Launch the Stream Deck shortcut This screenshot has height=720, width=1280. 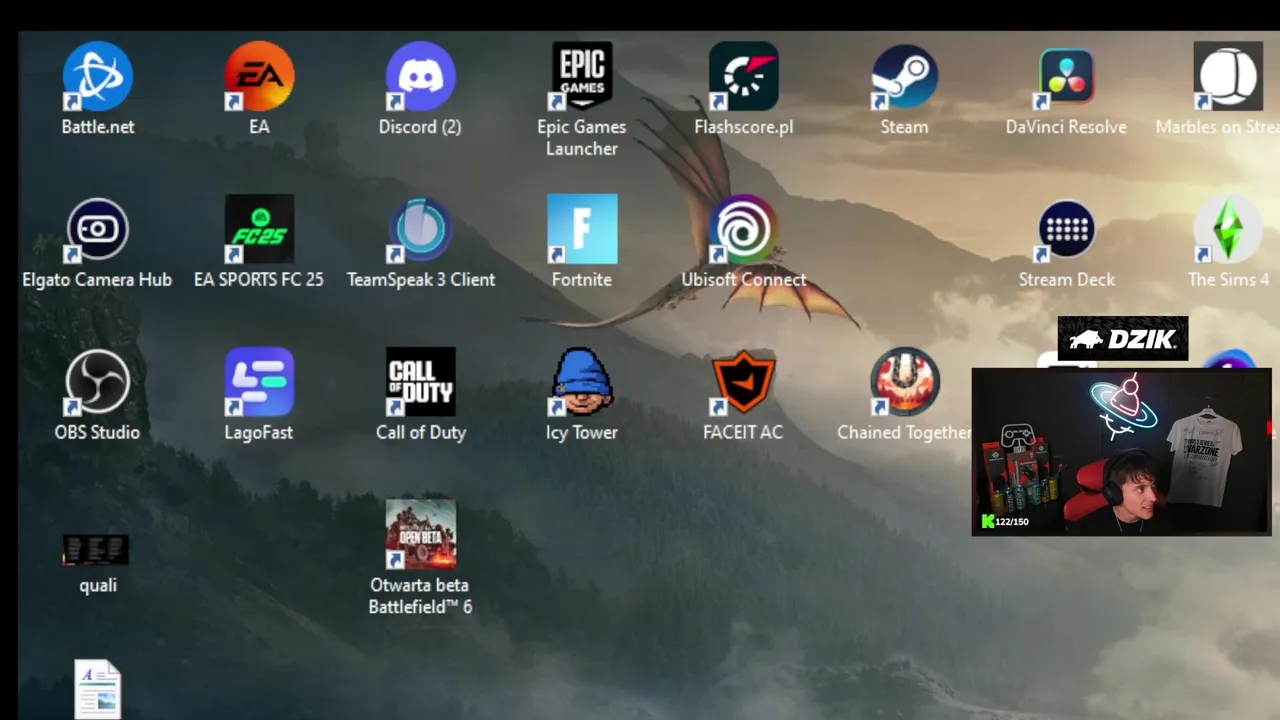[x=1066, y=230]
